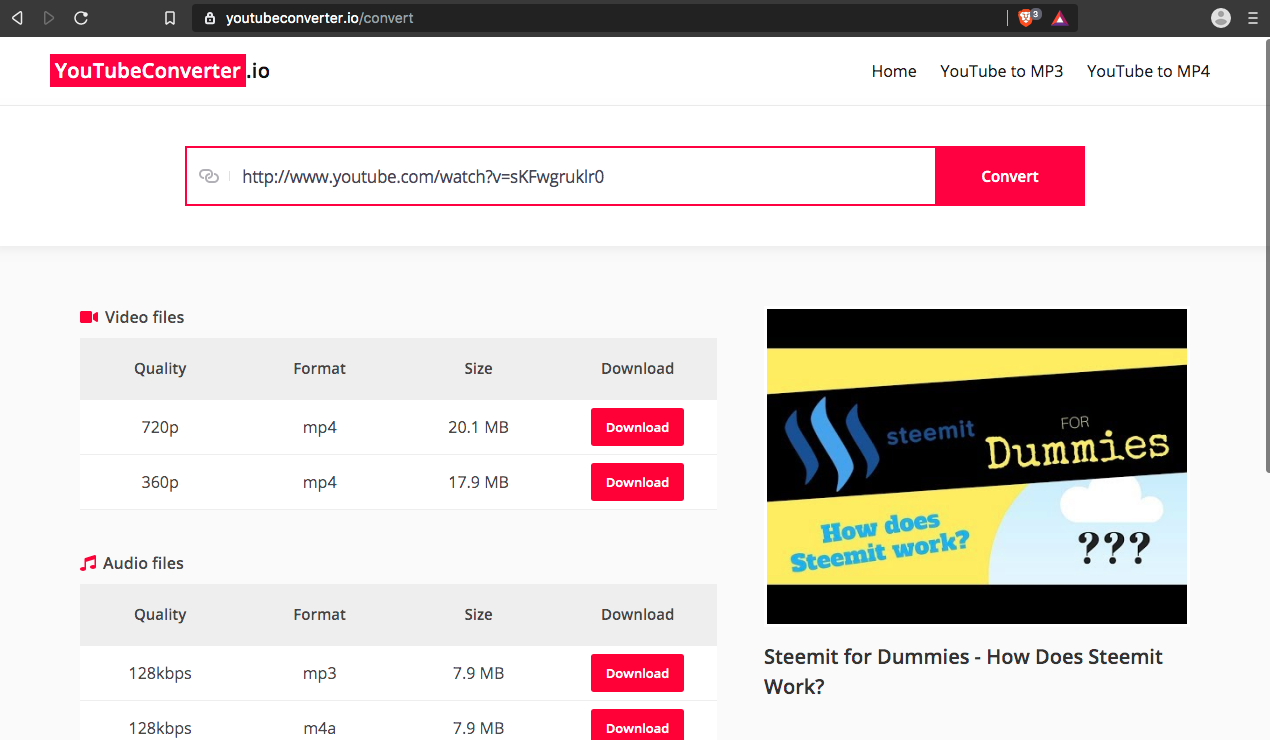Open YouTube to MP4 nav link
Screen dimensions: 1270x740
[x=1148, y=71]
